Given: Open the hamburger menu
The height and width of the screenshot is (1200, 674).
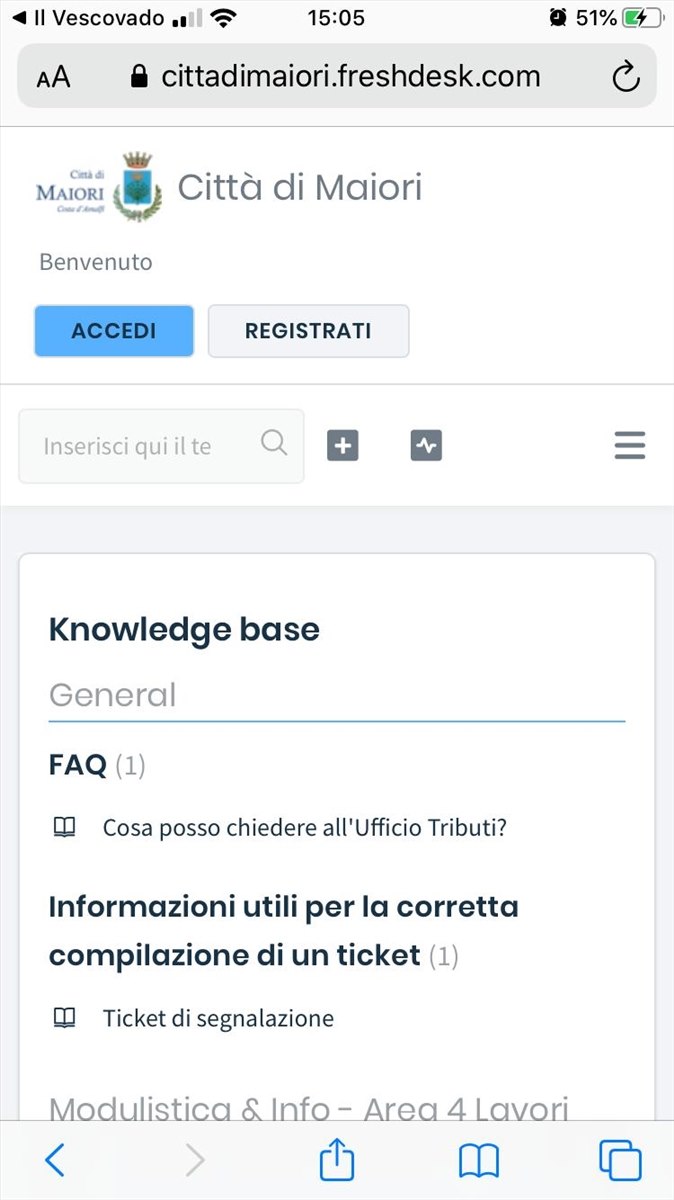Looking at the screenshot, I should [x=630, y=445].
